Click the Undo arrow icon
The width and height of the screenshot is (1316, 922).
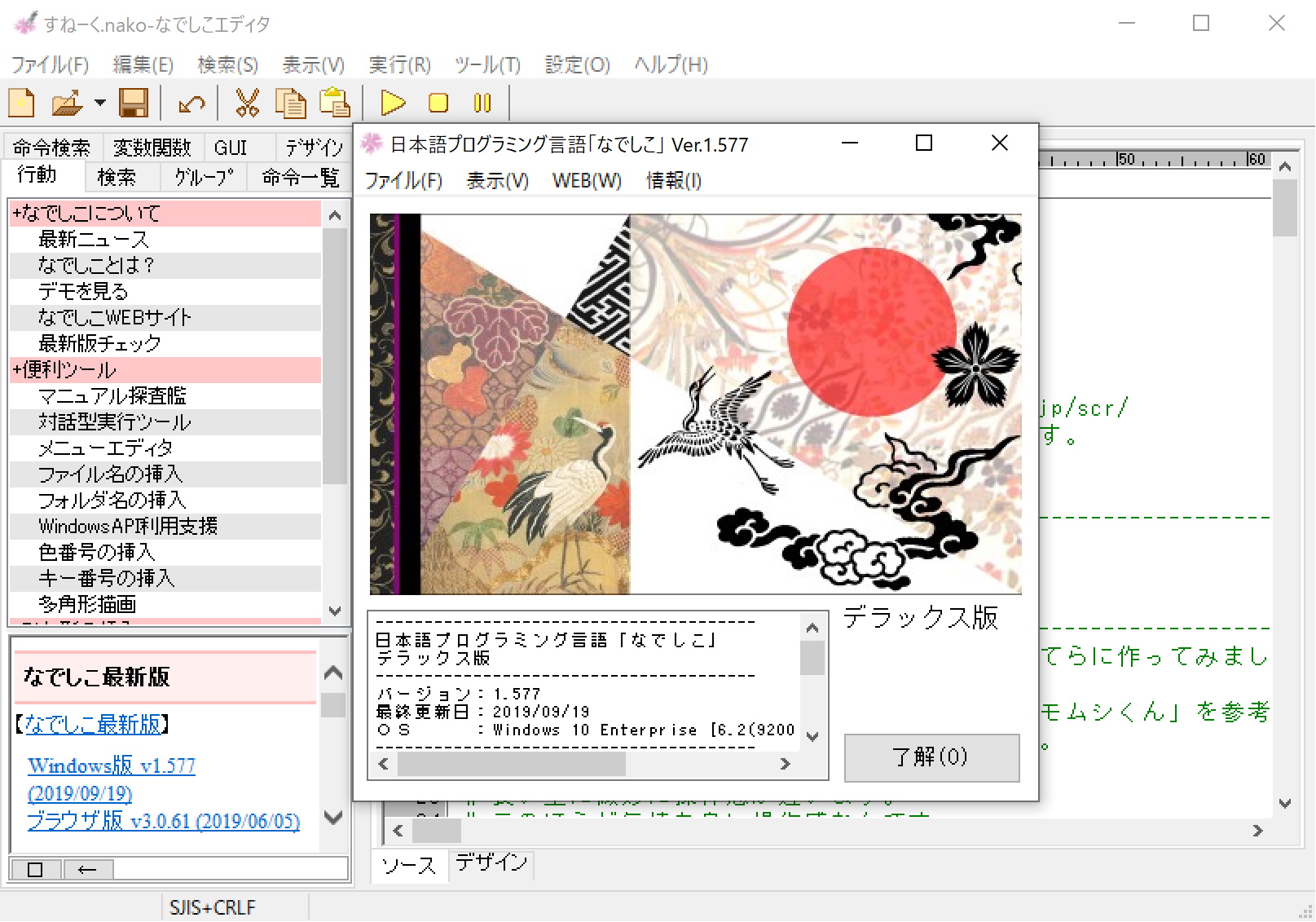point(191,104)
